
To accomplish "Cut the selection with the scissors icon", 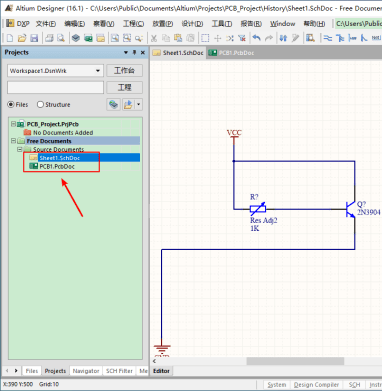I will pos(154,38).
